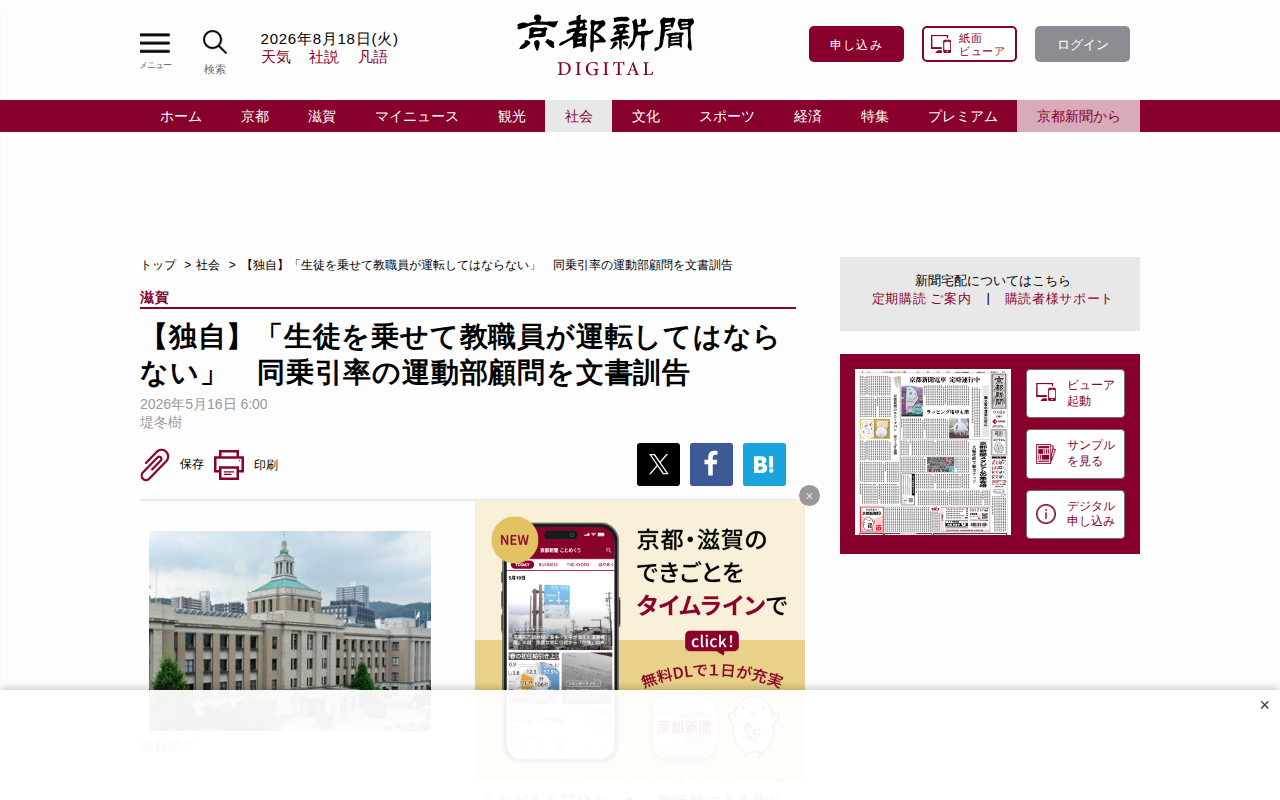Launch the ビューアー起動 button
This screenshot has width=1280, height=800.
[x=1075, y=394]
